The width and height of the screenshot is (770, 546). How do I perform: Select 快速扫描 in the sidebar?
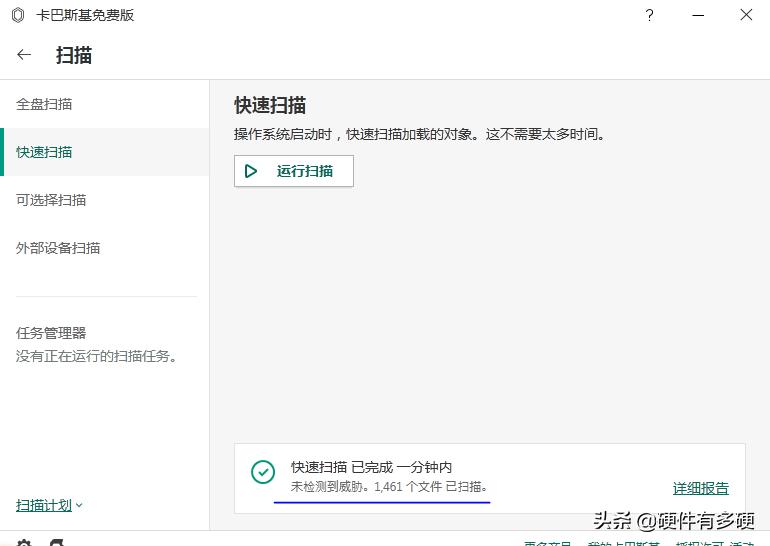(105, 152)
